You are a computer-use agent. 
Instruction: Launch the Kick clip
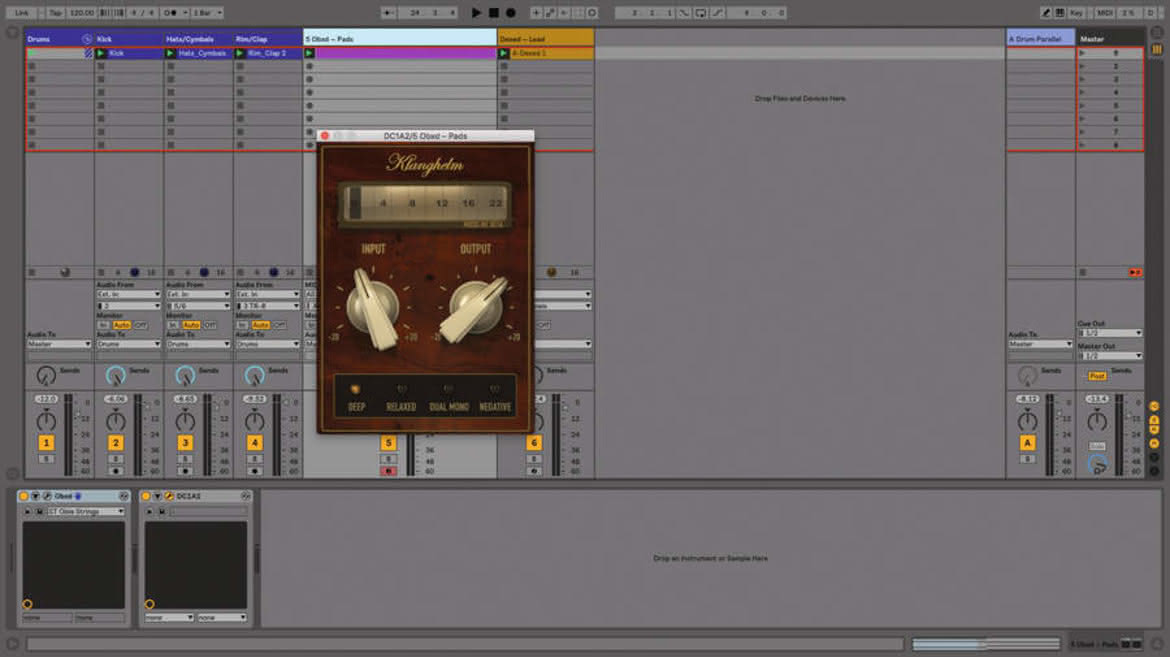click(101, 53)
